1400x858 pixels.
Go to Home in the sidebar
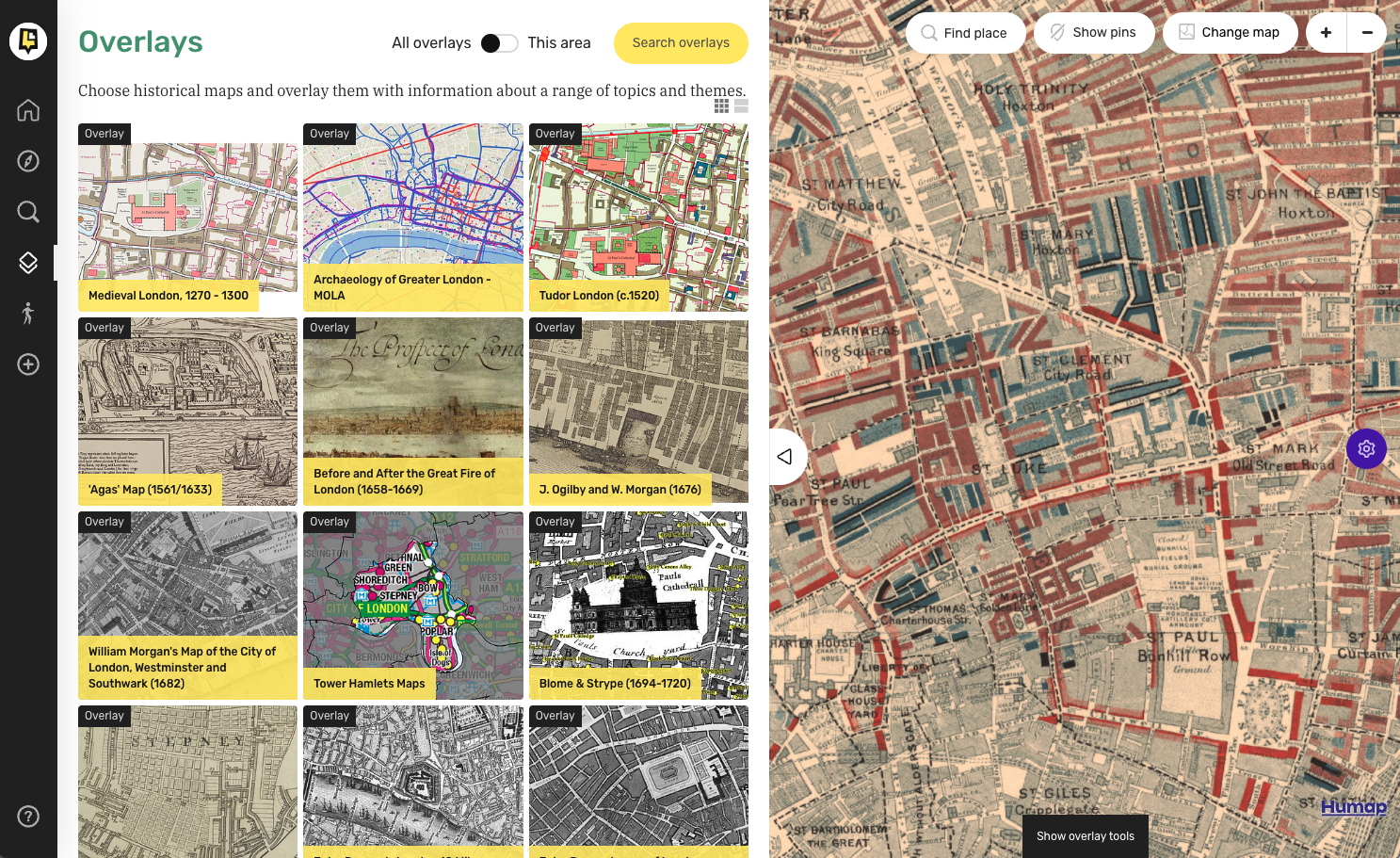coord(28,110)
